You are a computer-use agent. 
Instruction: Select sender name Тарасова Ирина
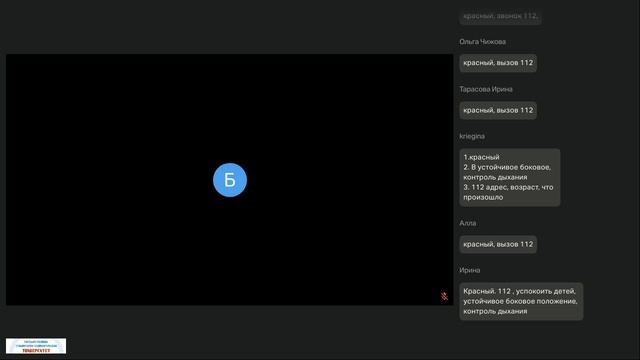pos(486,89)
